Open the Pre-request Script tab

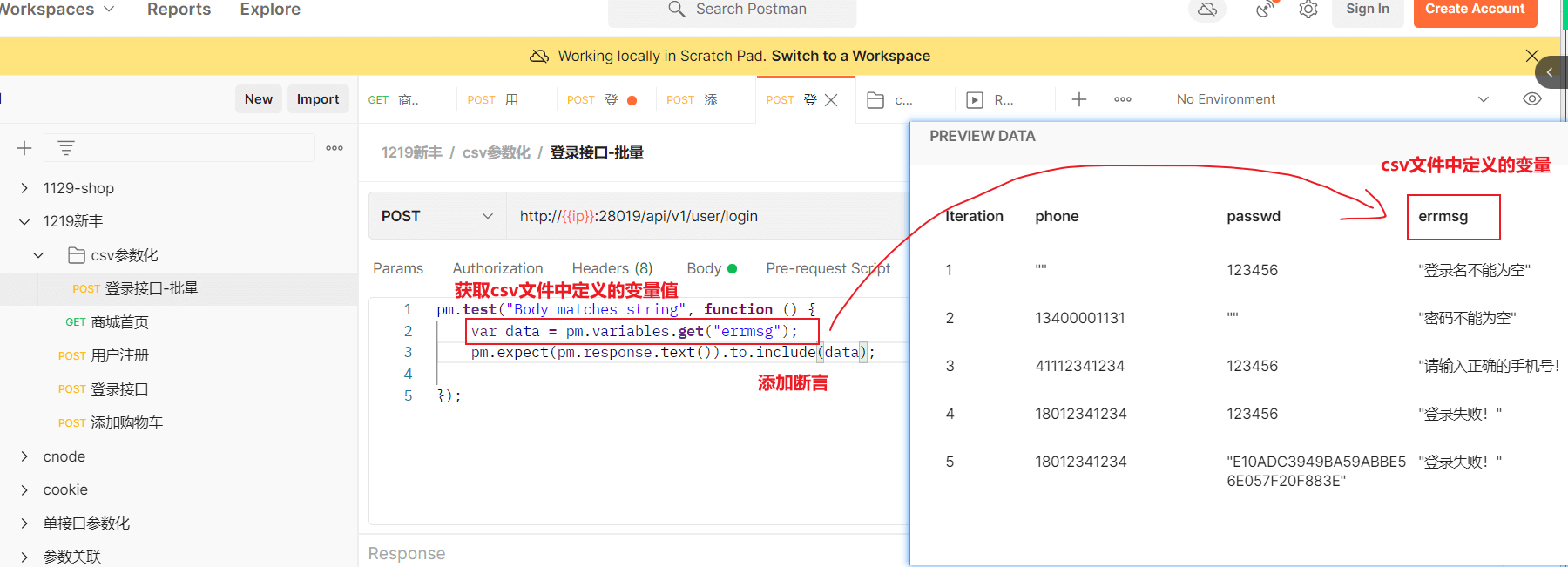pos(828,268)
